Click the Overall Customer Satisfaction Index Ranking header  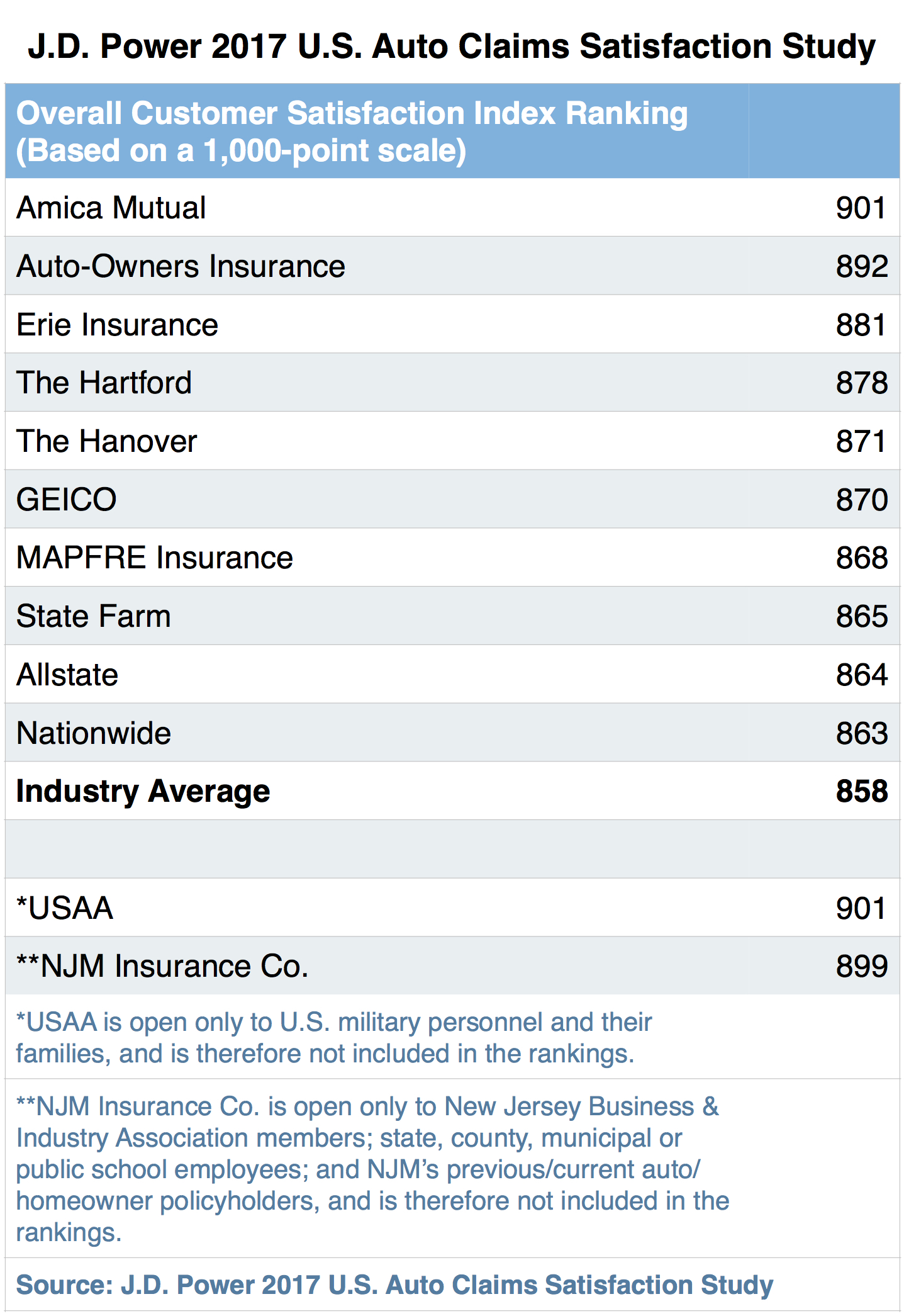(x=352, y=132)
